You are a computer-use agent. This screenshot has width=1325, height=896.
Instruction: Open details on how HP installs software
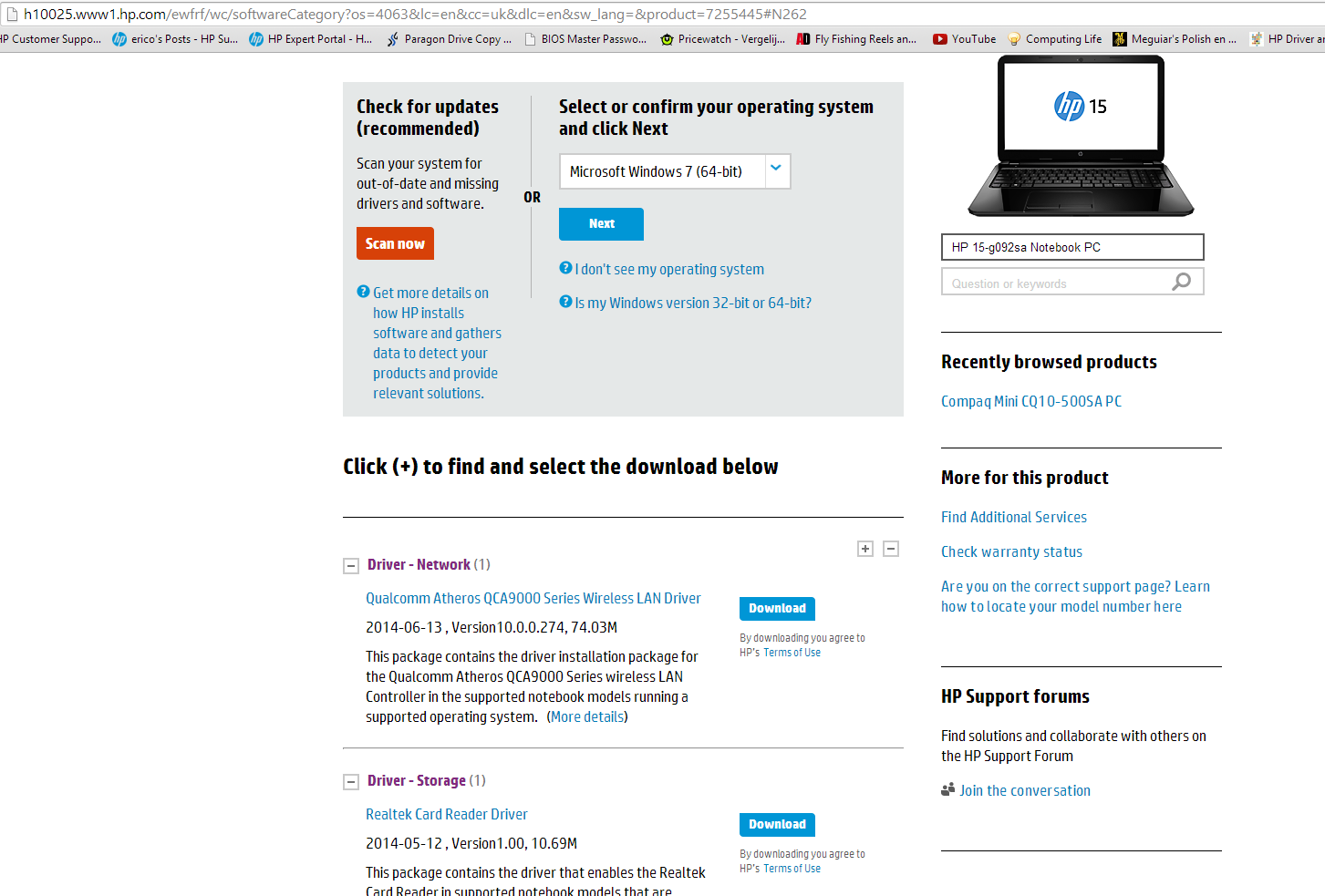coord(437,343)
